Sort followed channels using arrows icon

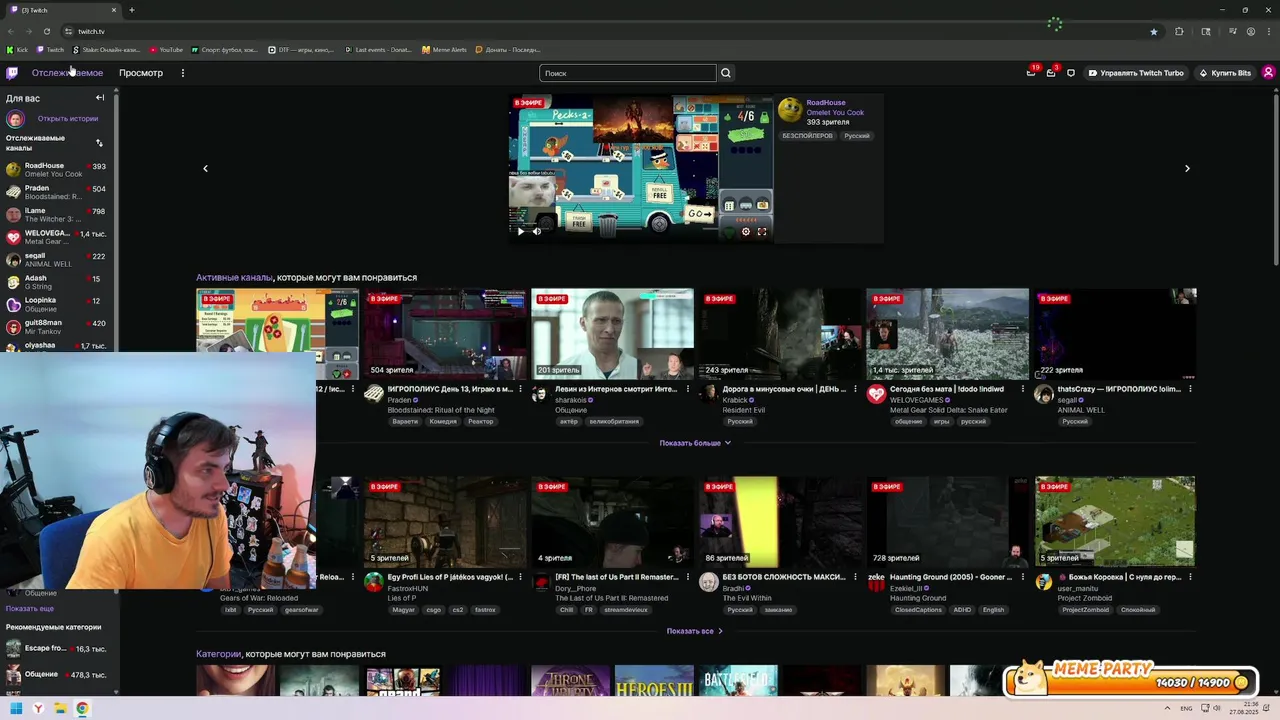[x=99, y=143]
